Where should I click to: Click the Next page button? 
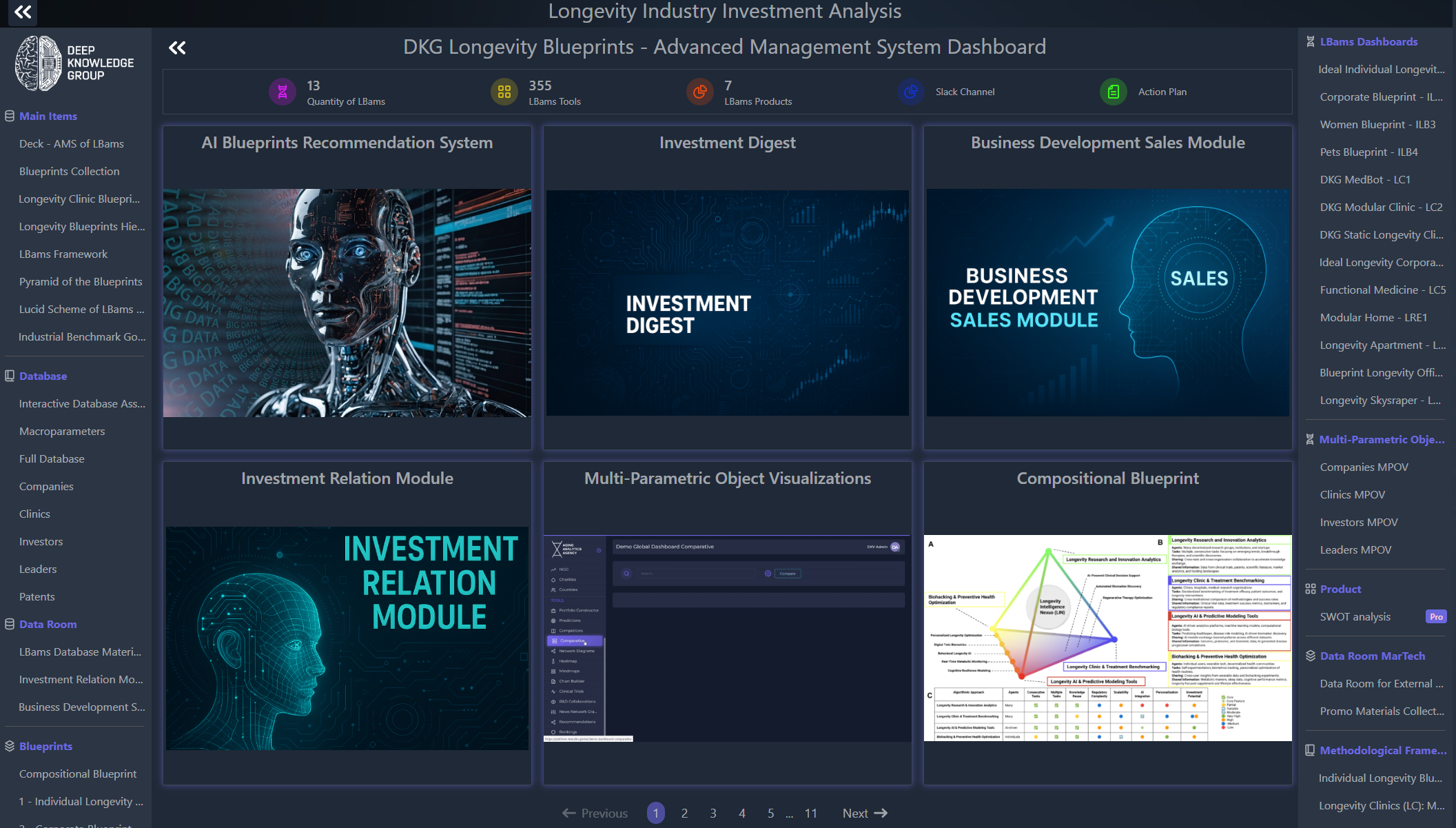pyautogui.click(x=864, y=814)
